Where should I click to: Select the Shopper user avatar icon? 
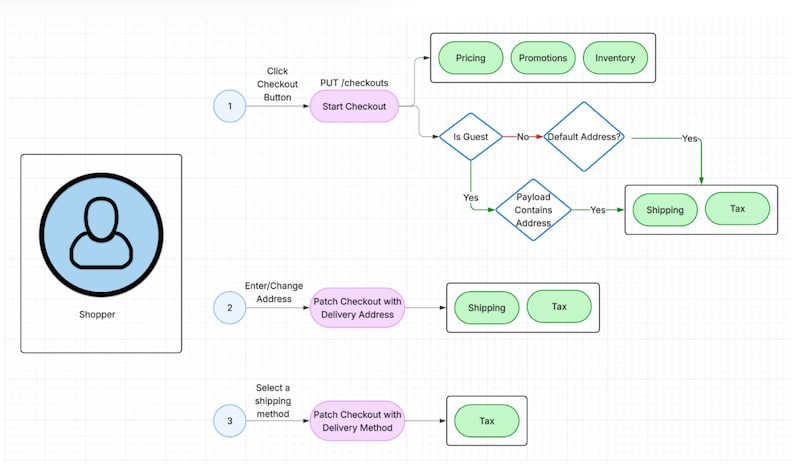[x=101, y=235]
